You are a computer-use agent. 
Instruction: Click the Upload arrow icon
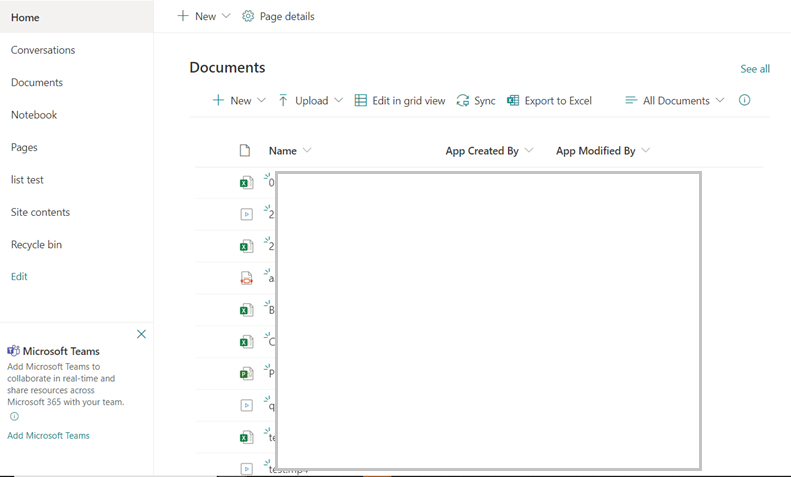(x=283, y=100)
